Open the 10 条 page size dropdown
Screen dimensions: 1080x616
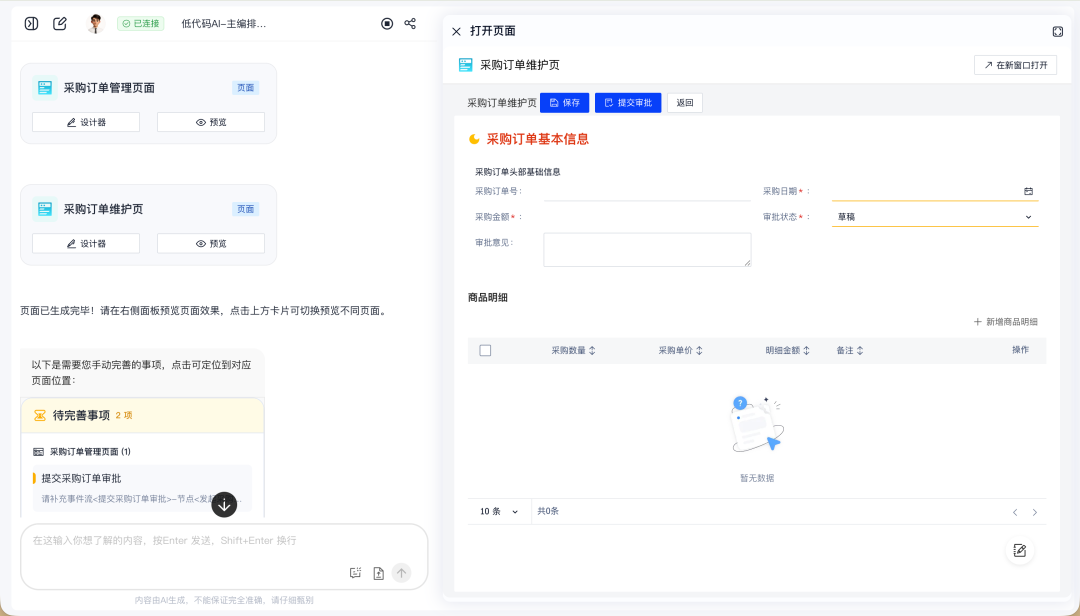tap(499, 511)
